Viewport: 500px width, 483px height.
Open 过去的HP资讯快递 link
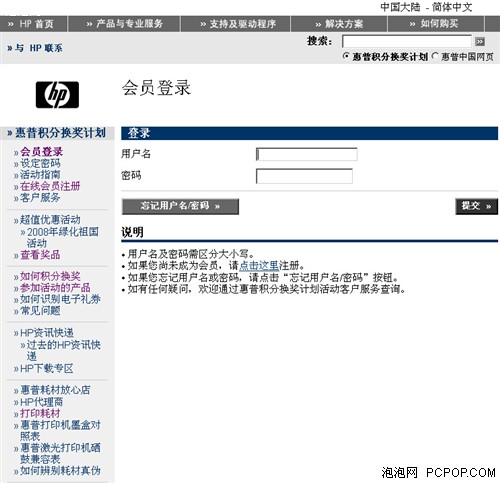(x=64, y=350)
